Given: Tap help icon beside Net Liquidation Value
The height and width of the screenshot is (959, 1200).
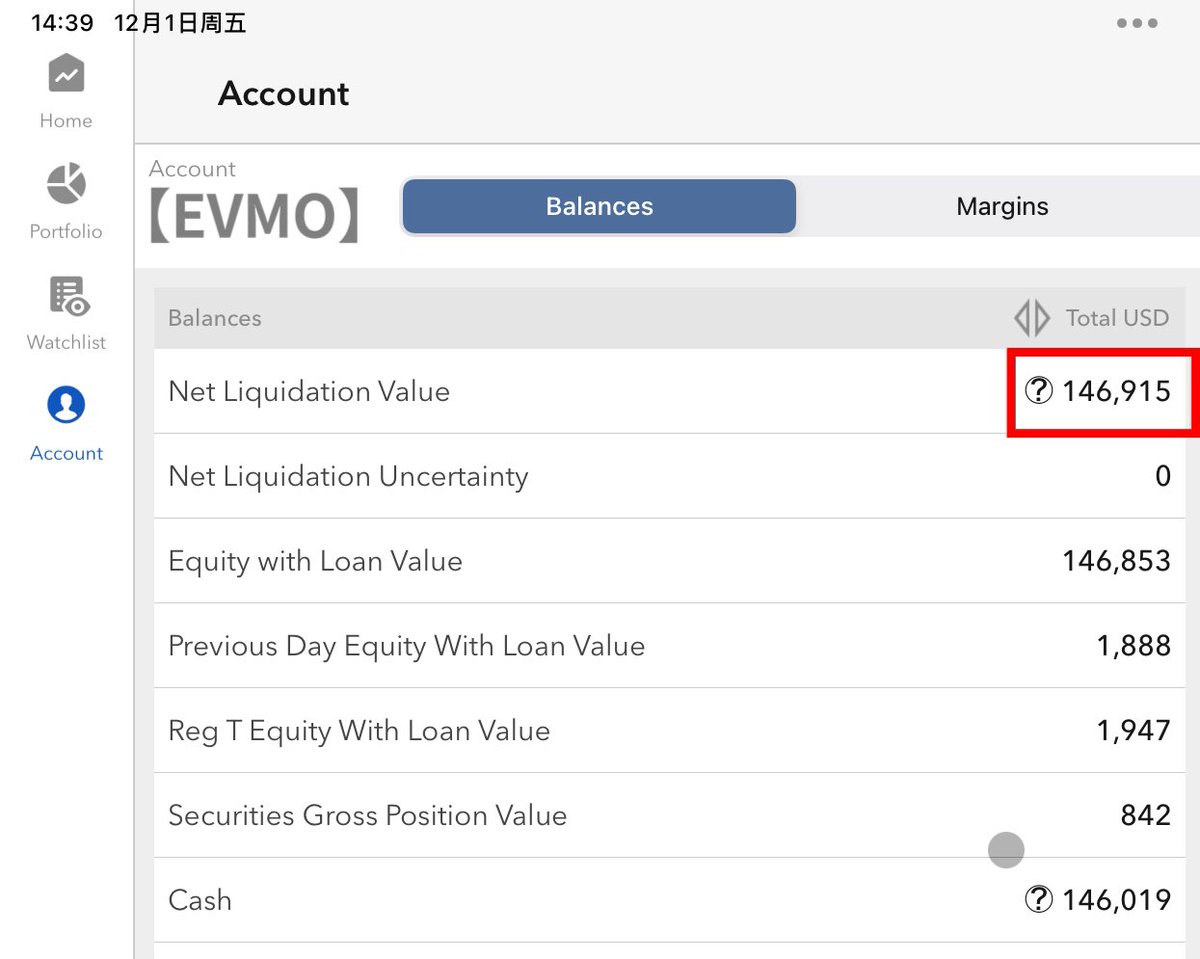Looking at the screenshot, I should point(1040,391).
